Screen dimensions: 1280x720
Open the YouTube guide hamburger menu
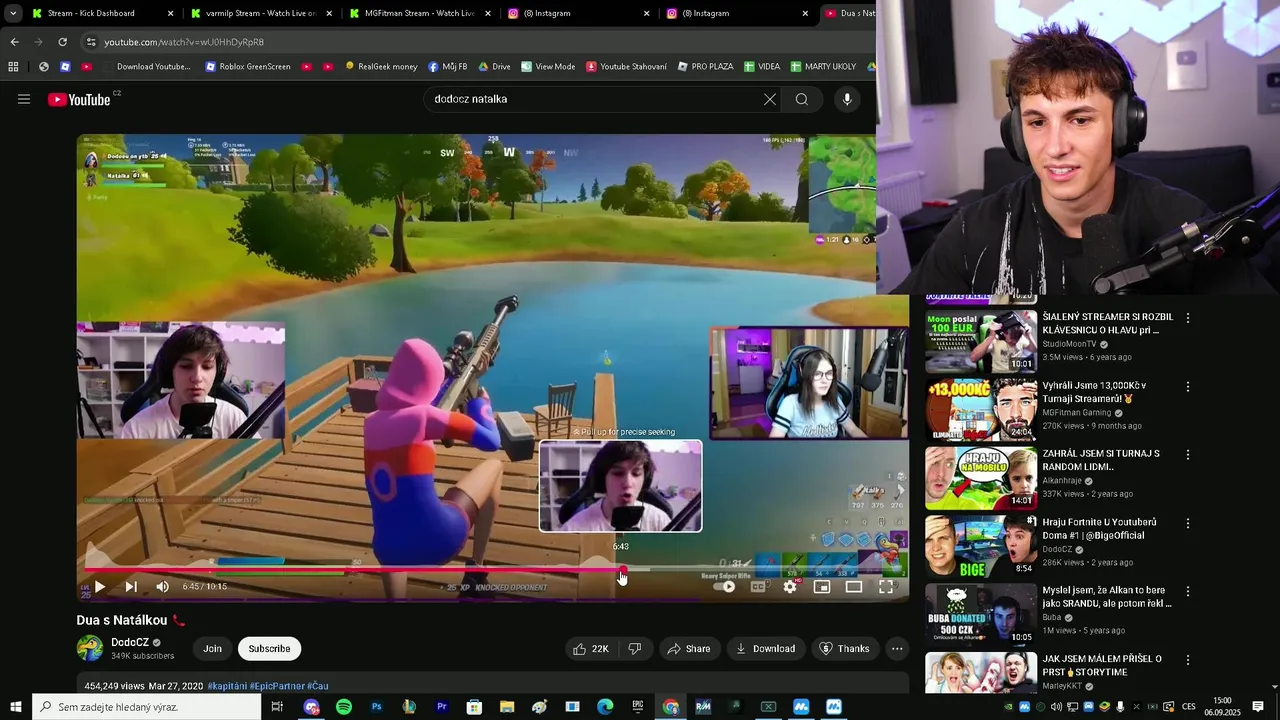point(24,99)
